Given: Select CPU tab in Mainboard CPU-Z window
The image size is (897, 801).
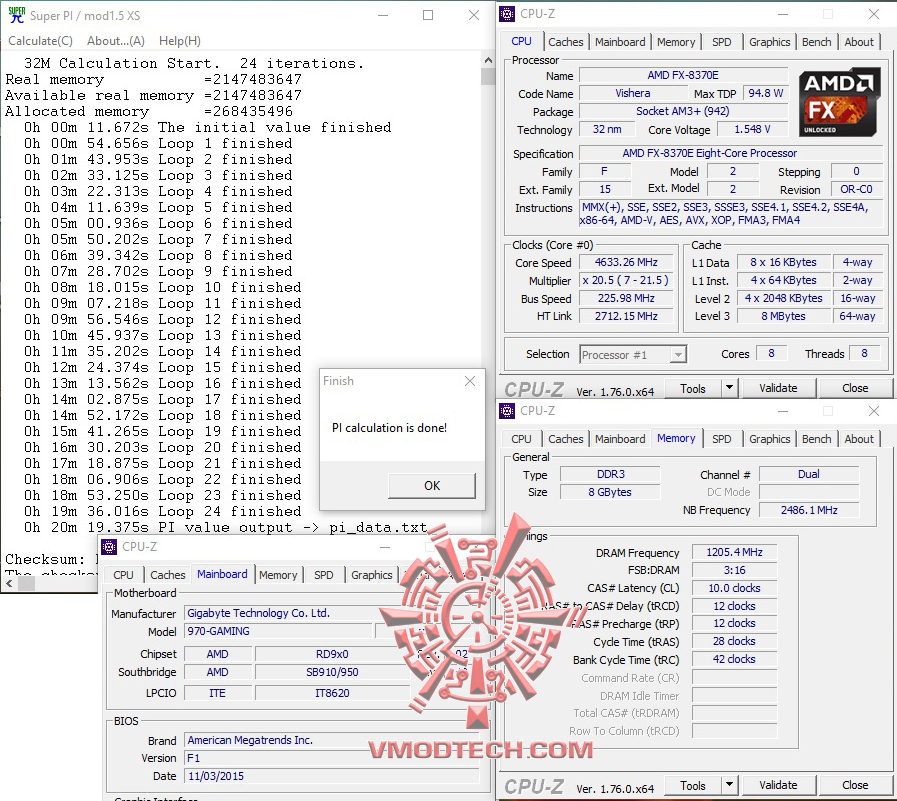Looking at the screenshot, I should 123,575.
